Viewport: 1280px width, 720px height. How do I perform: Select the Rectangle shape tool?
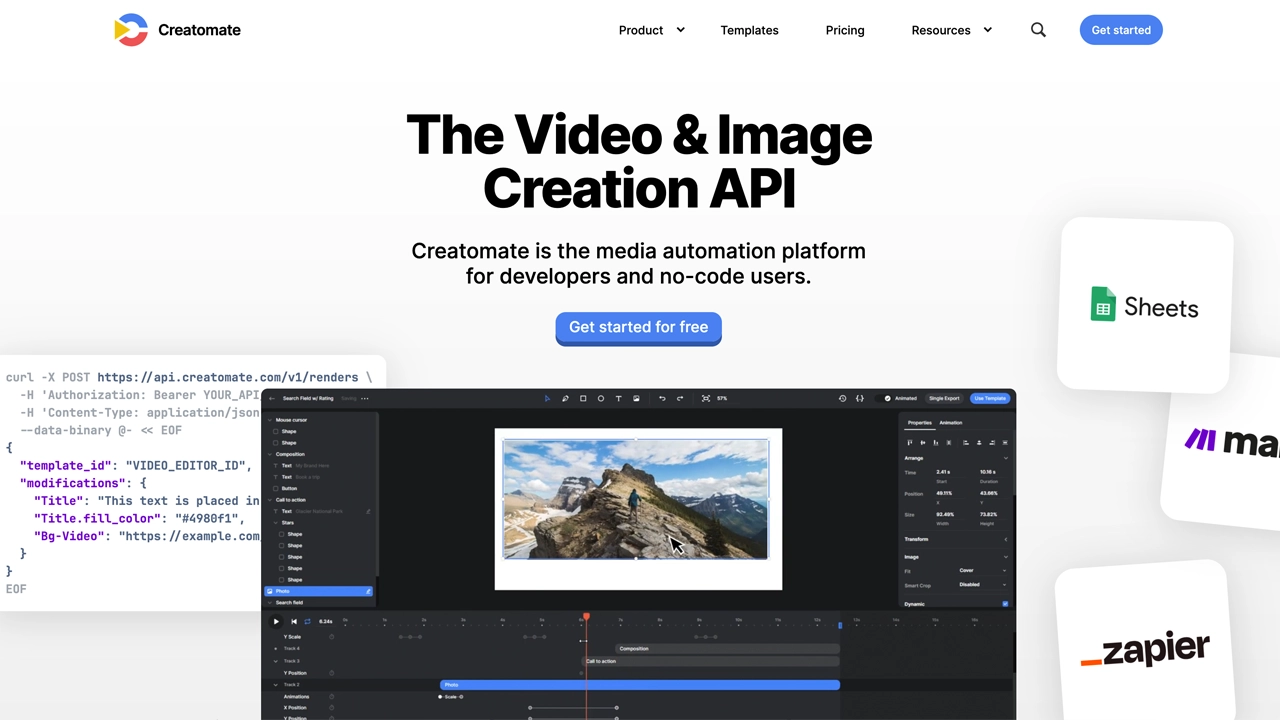(x=583, y=398)
